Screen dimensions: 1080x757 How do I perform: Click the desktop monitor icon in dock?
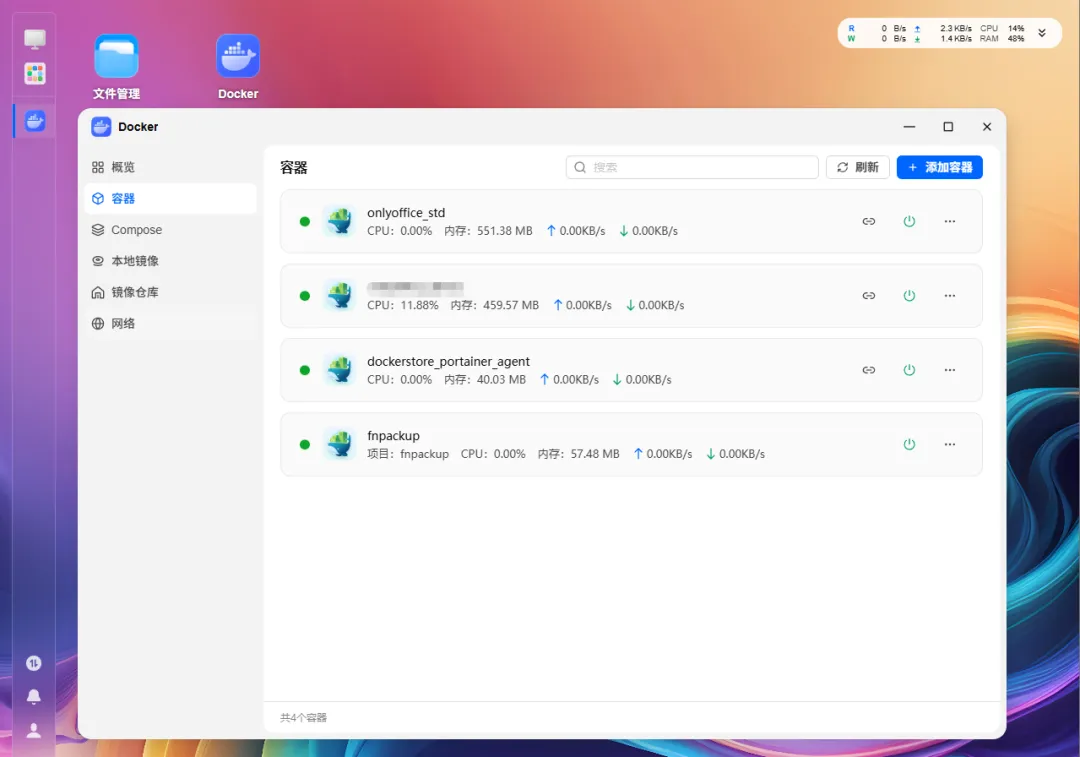coord(34,39)
